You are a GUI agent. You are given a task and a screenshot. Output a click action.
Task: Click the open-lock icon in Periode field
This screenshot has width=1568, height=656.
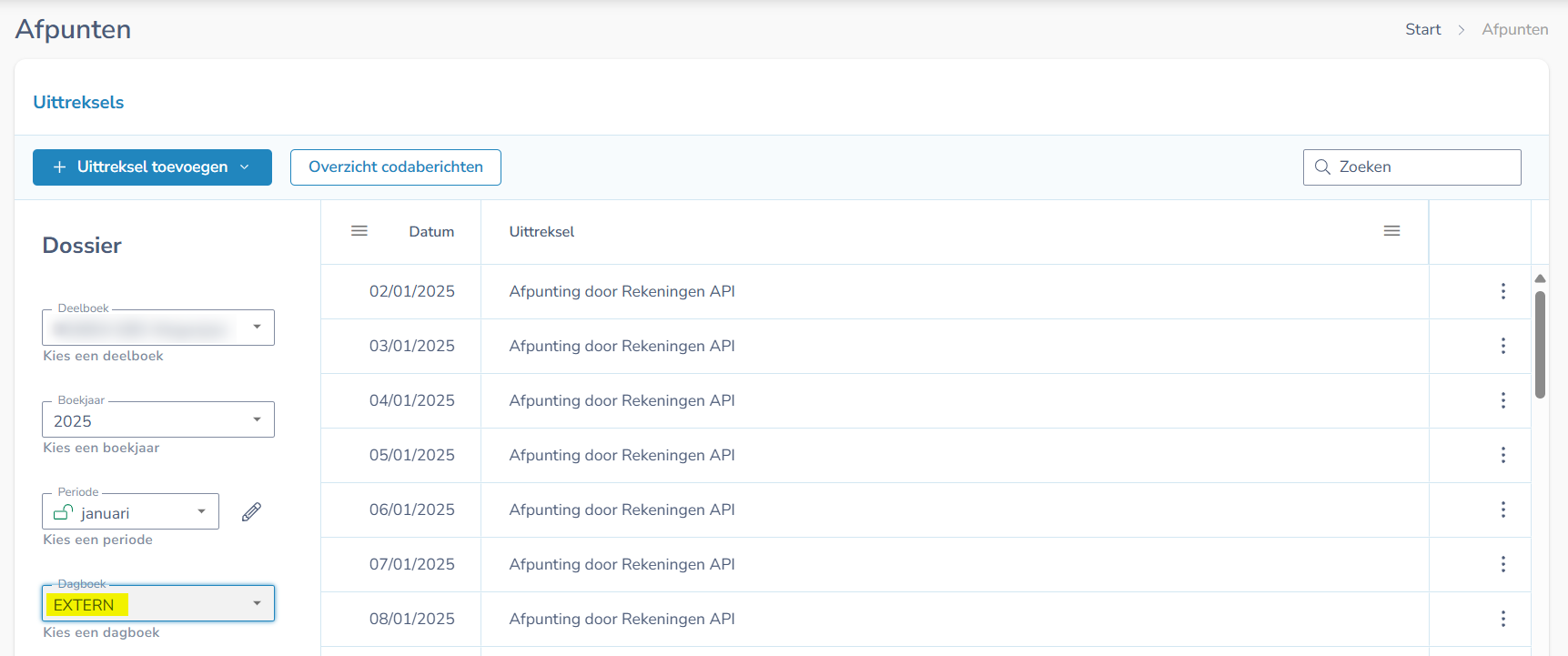(63, 513)
